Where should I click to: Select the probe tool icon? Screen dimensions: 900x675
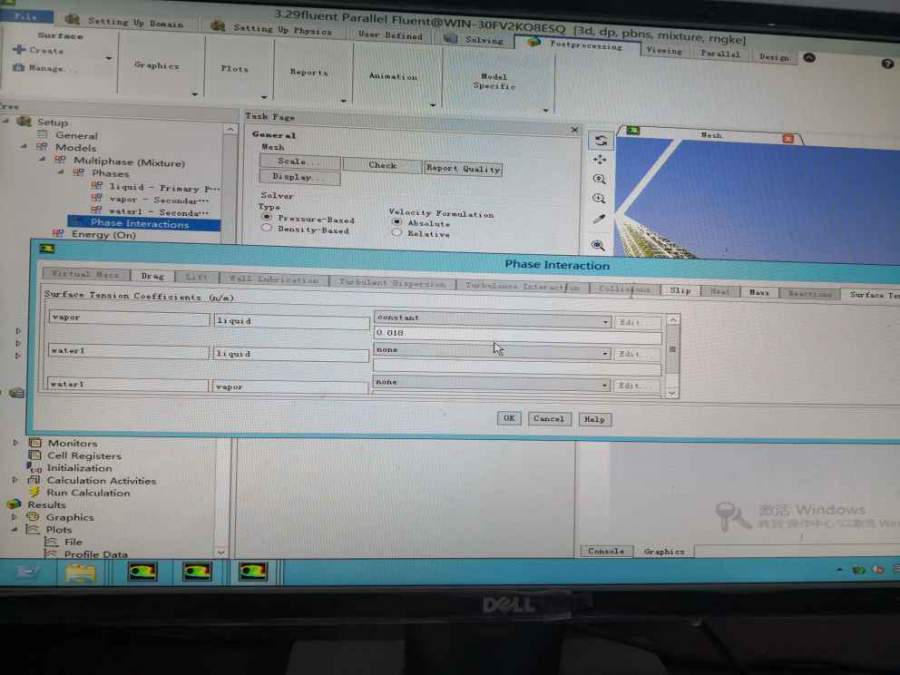[x=599, y=219]
